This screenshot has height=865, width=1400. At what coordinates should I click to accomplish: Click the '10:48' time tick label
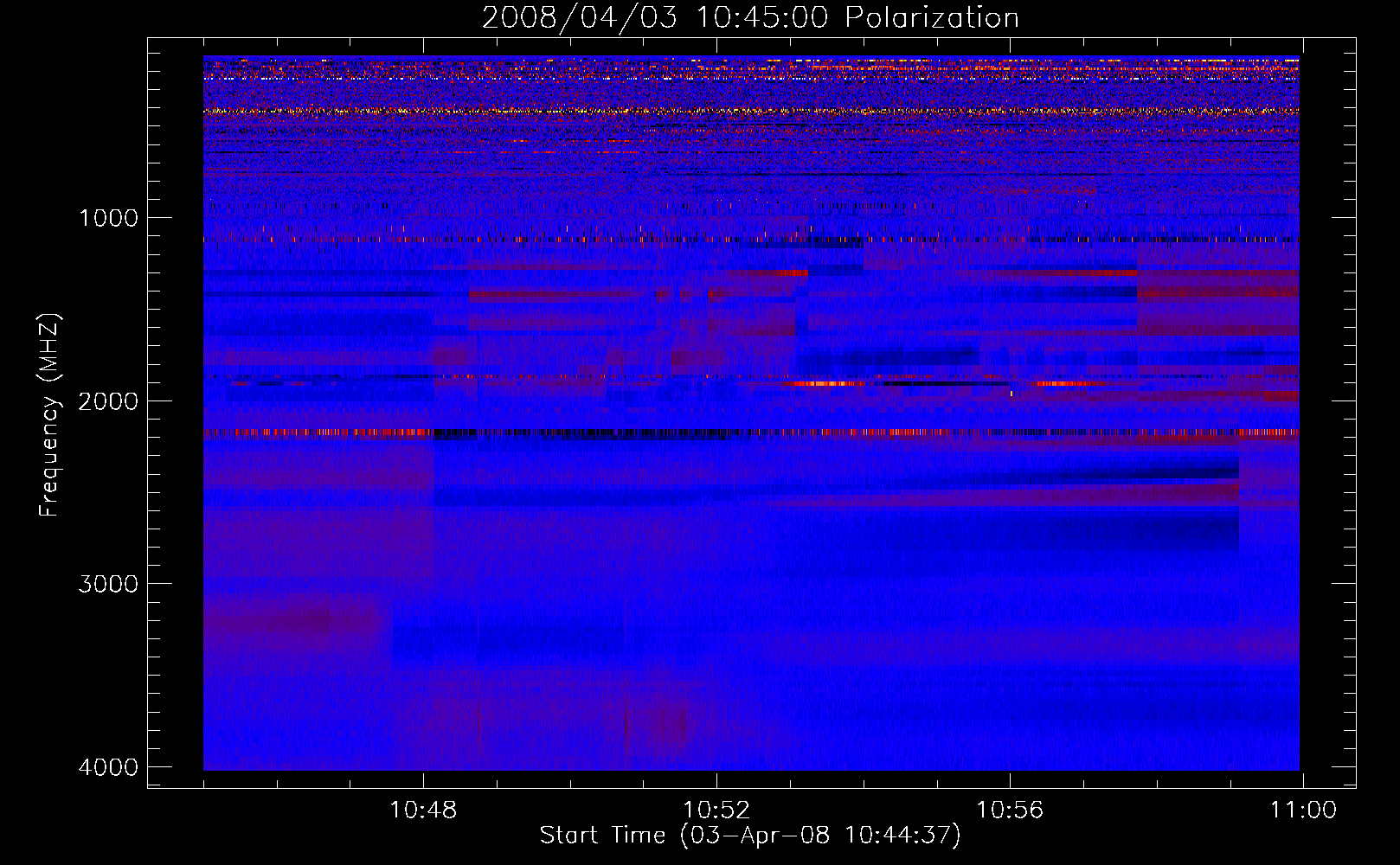coord(423,811)
